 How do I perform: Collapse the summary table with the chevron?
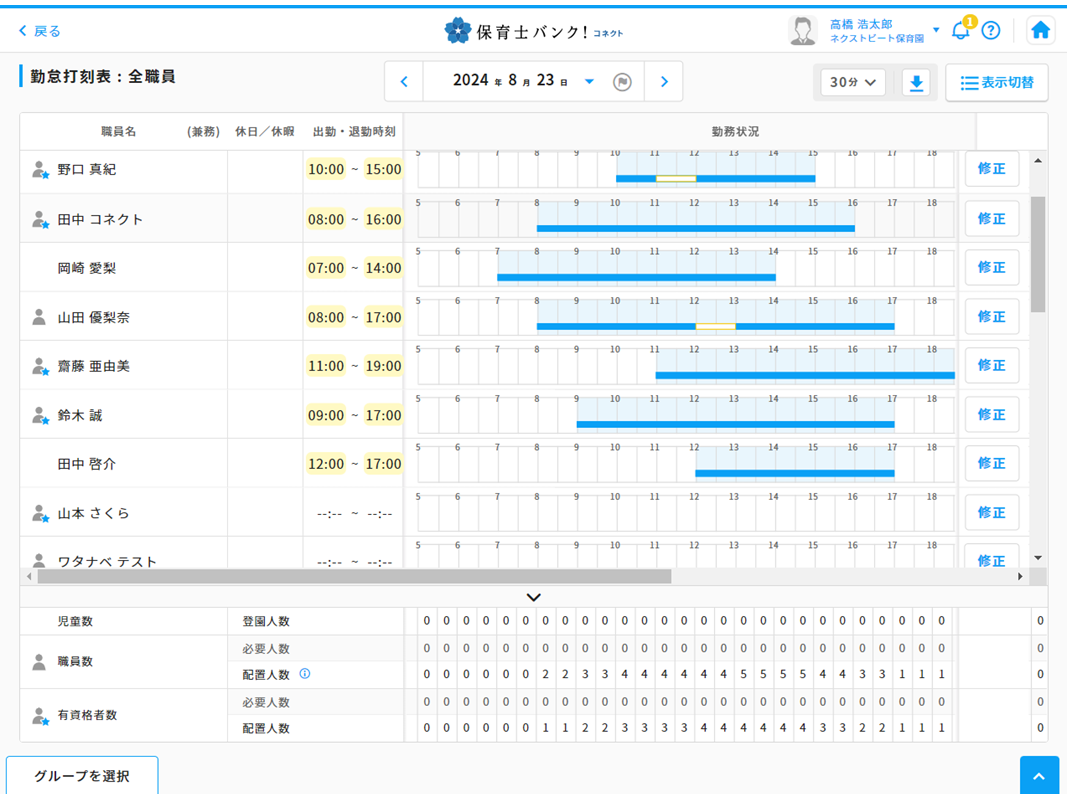tap(533, 597)
